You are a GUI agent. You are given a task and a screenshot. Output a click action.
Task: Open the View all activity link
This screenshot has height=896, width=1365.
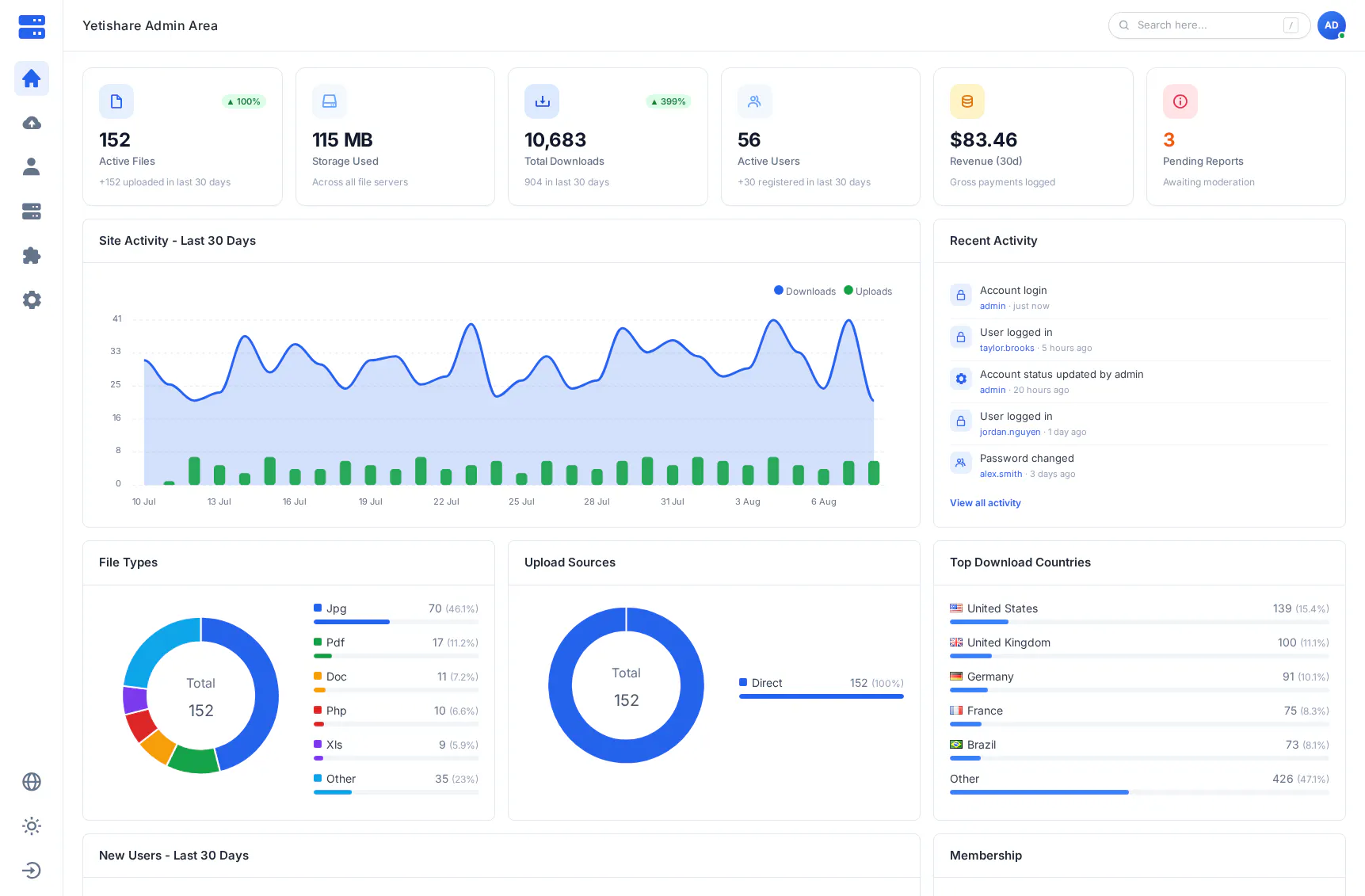pos(986,503)
